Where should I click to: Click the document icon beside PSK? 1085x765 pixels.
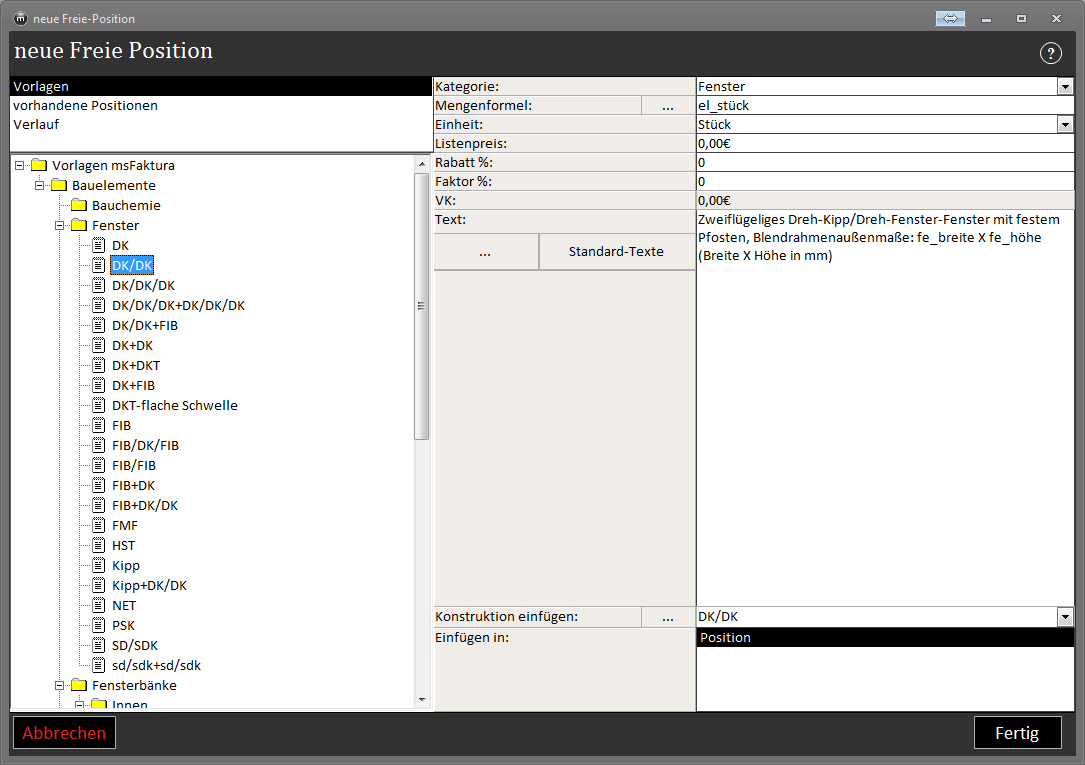tap(99, 625)
